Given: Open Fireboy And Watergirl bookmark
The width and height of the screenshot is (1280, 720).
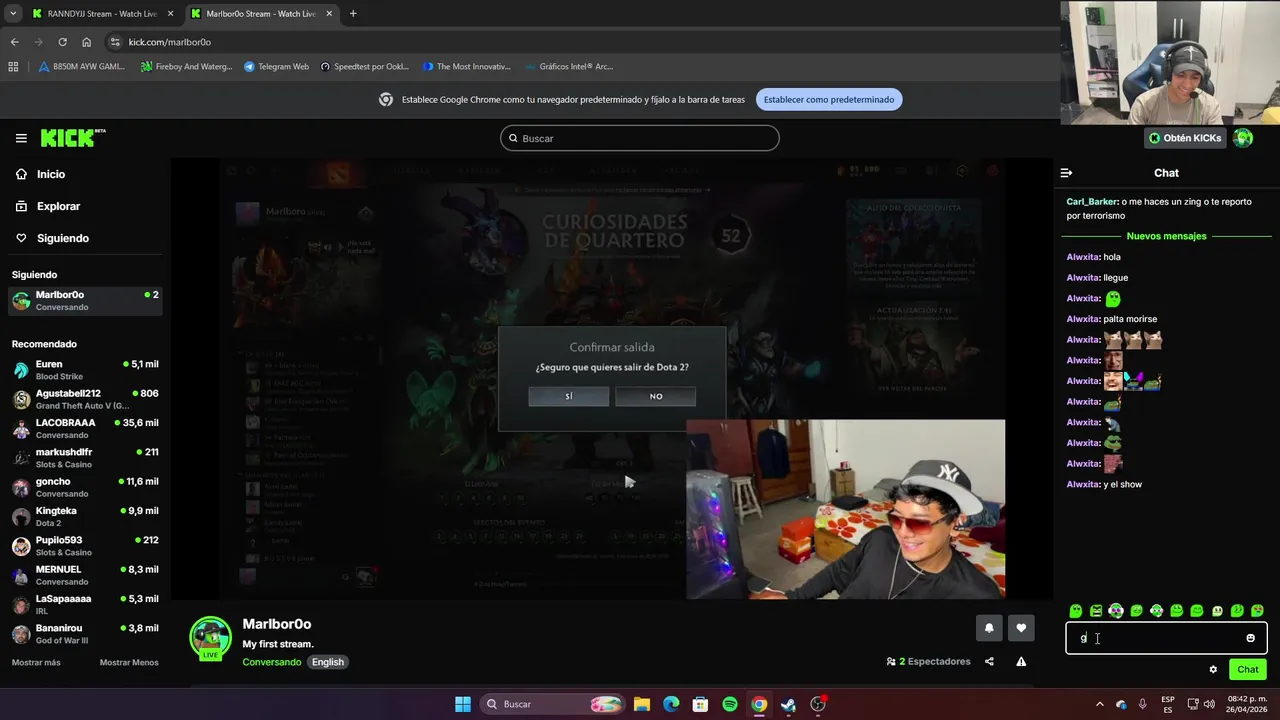Looking at the screenshot, I should [x=186, y=67].
